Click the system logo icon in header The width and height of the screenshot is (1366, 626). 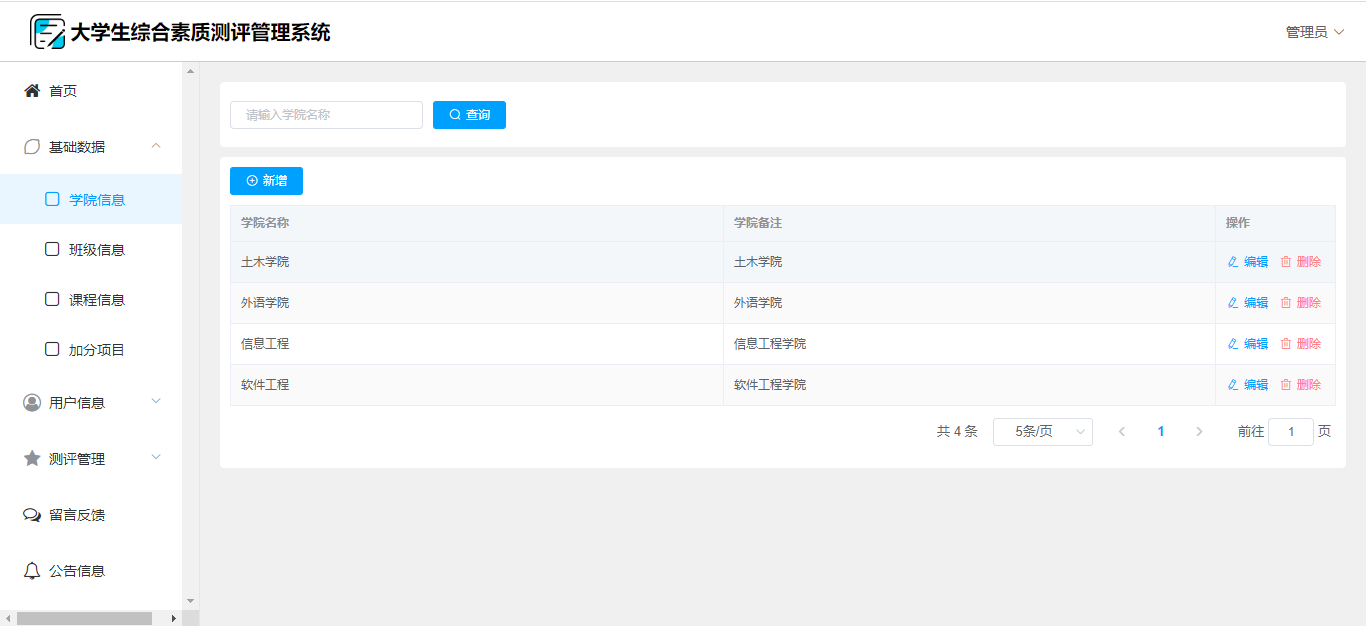[47, 32]
